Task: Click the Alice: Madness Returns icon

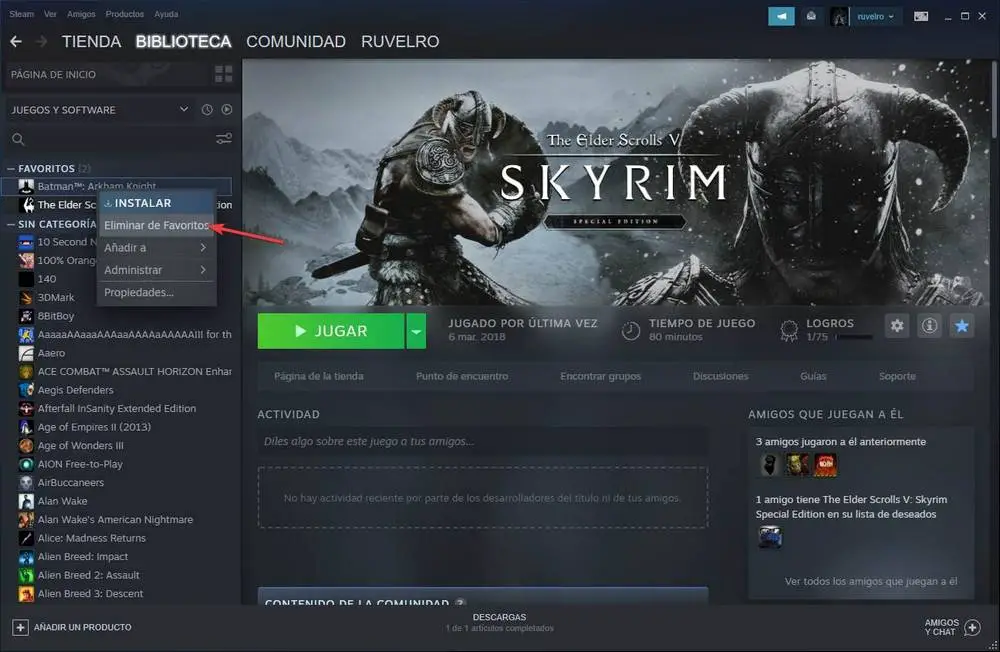Action: click(x=26, y=538)
